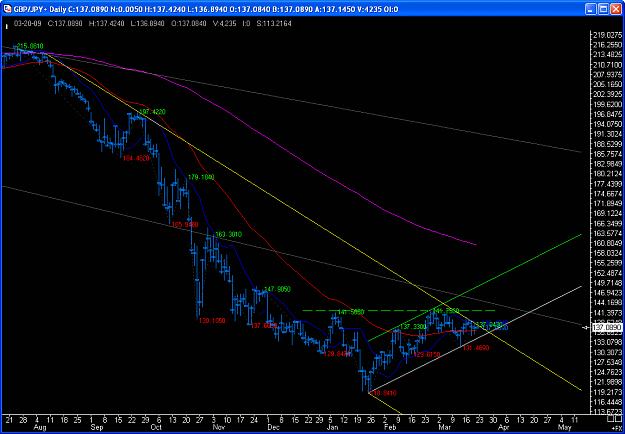Image resolution: width=625 pixels, height=434 pixels.
Task: Click the GBP/JPY chart window icon
Action: point(7,9)
